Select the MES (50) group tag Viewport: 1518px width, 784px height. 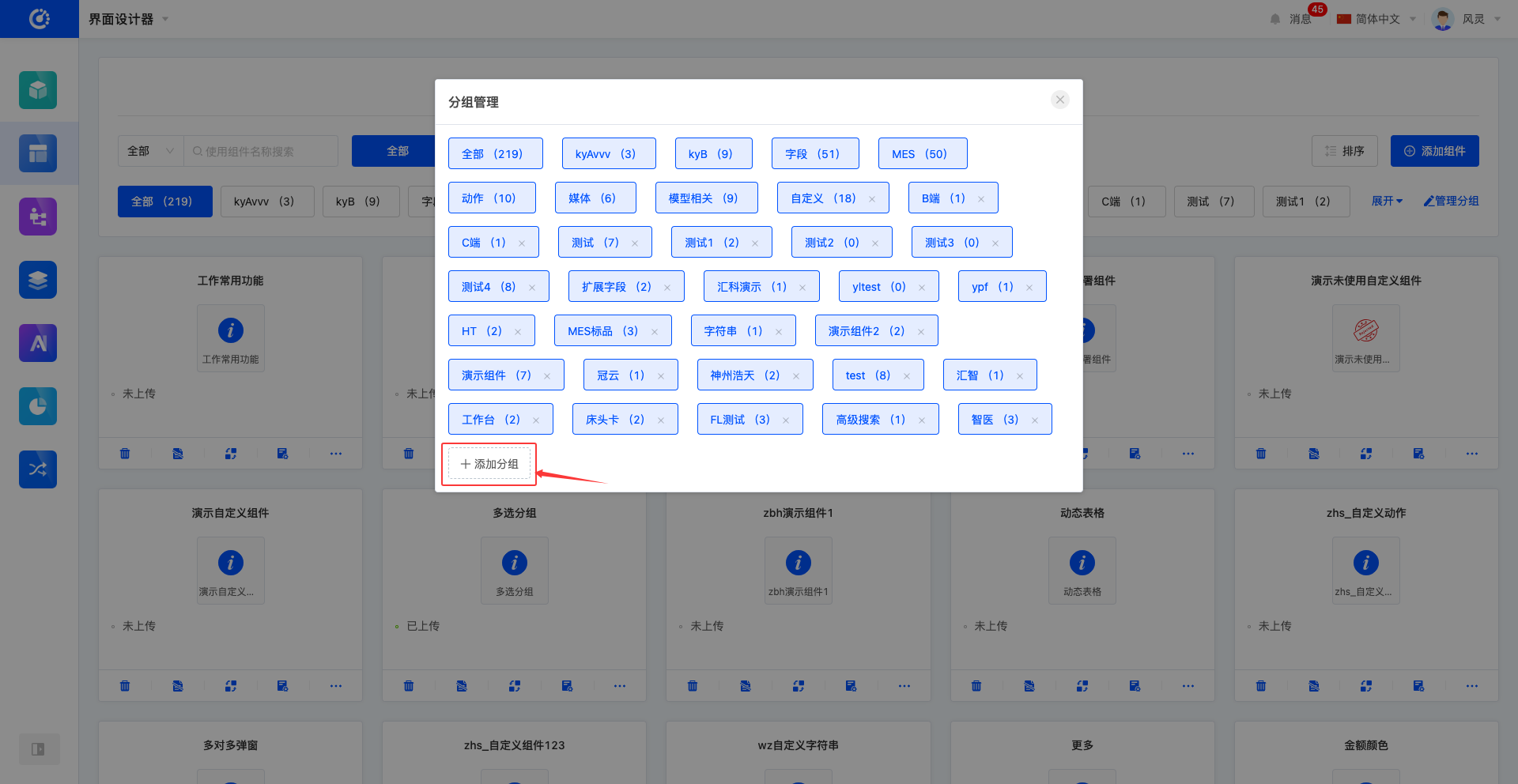(x=922, y=154)
